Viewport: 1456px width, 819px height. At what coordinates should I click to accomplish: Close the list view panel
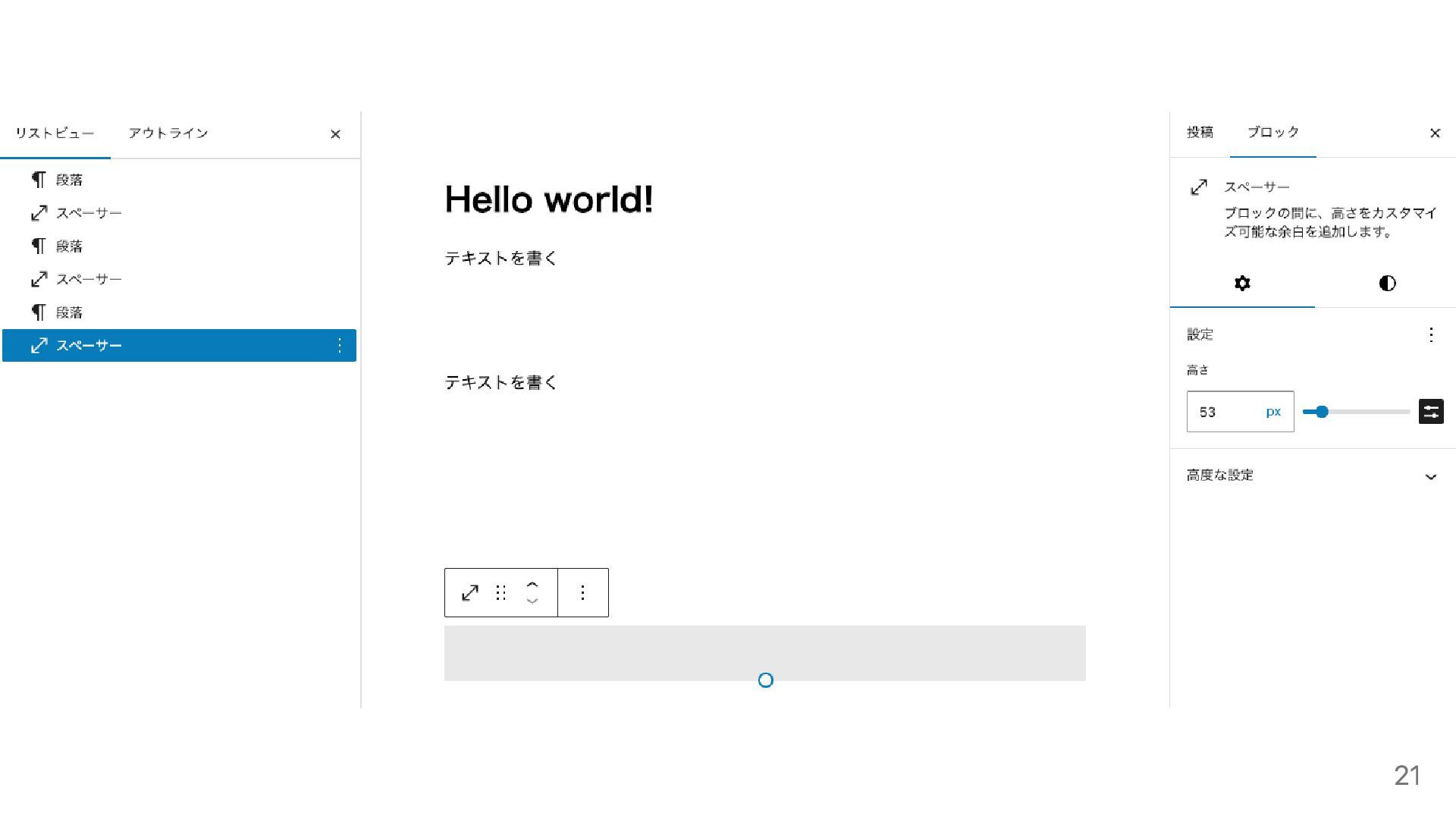pos(335,134)
